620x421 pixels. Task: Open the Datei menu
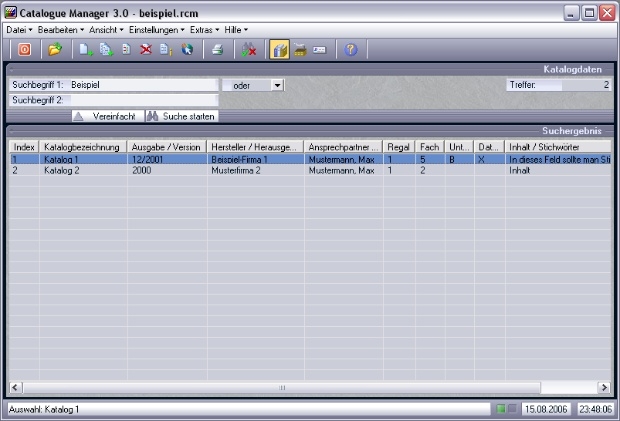tap(19, 30)
